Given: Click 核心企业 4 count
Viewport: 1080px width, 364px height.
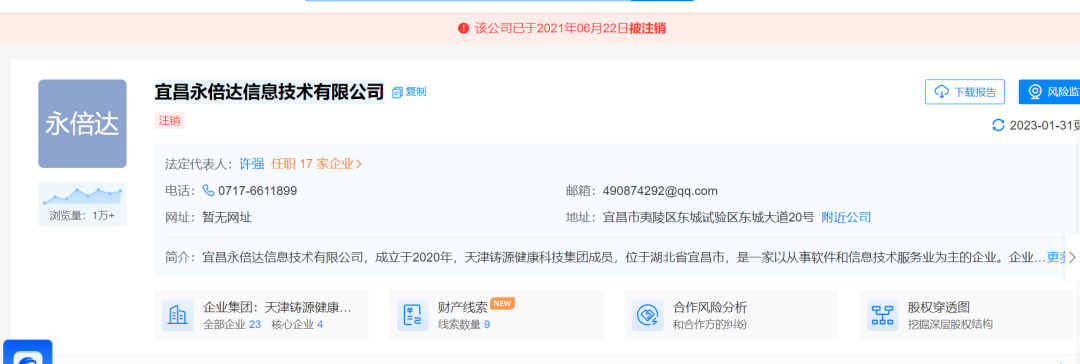Looking at the screenshot, I should (298, 324).
